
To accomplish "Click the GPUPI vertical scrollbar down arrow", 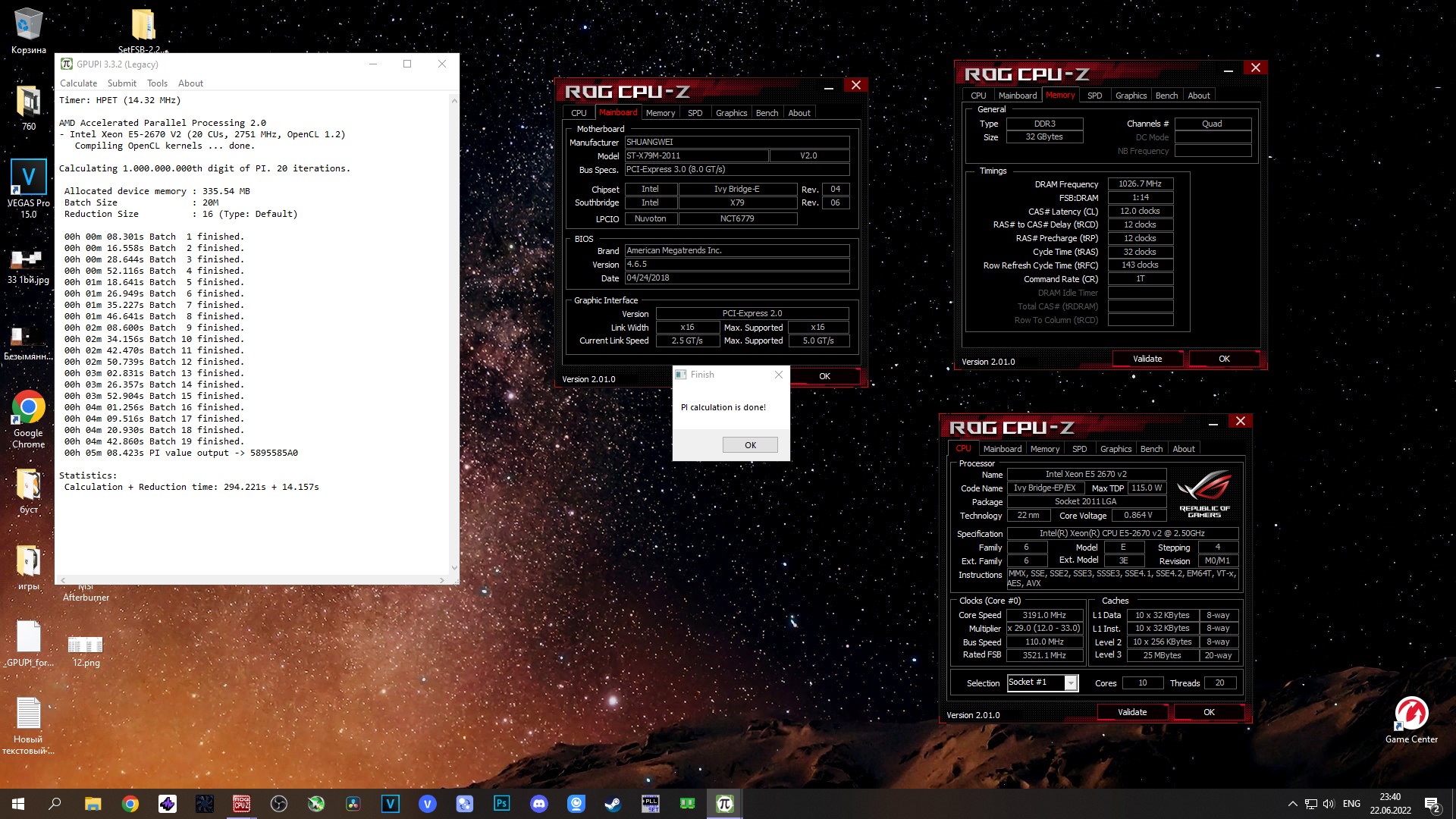I will click(x=454, y=568).
